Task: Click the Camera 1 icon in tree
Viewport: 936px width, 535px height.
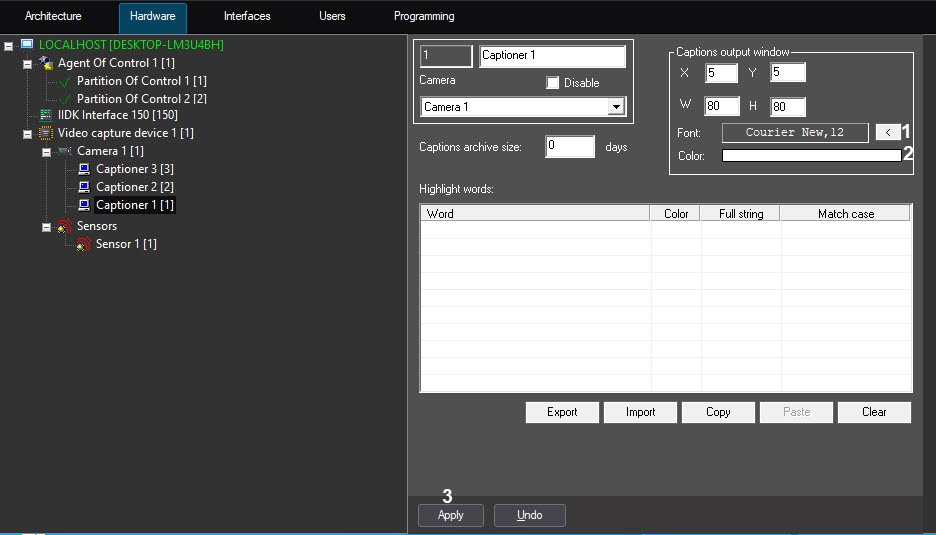Action: click(x=65, y=151)
